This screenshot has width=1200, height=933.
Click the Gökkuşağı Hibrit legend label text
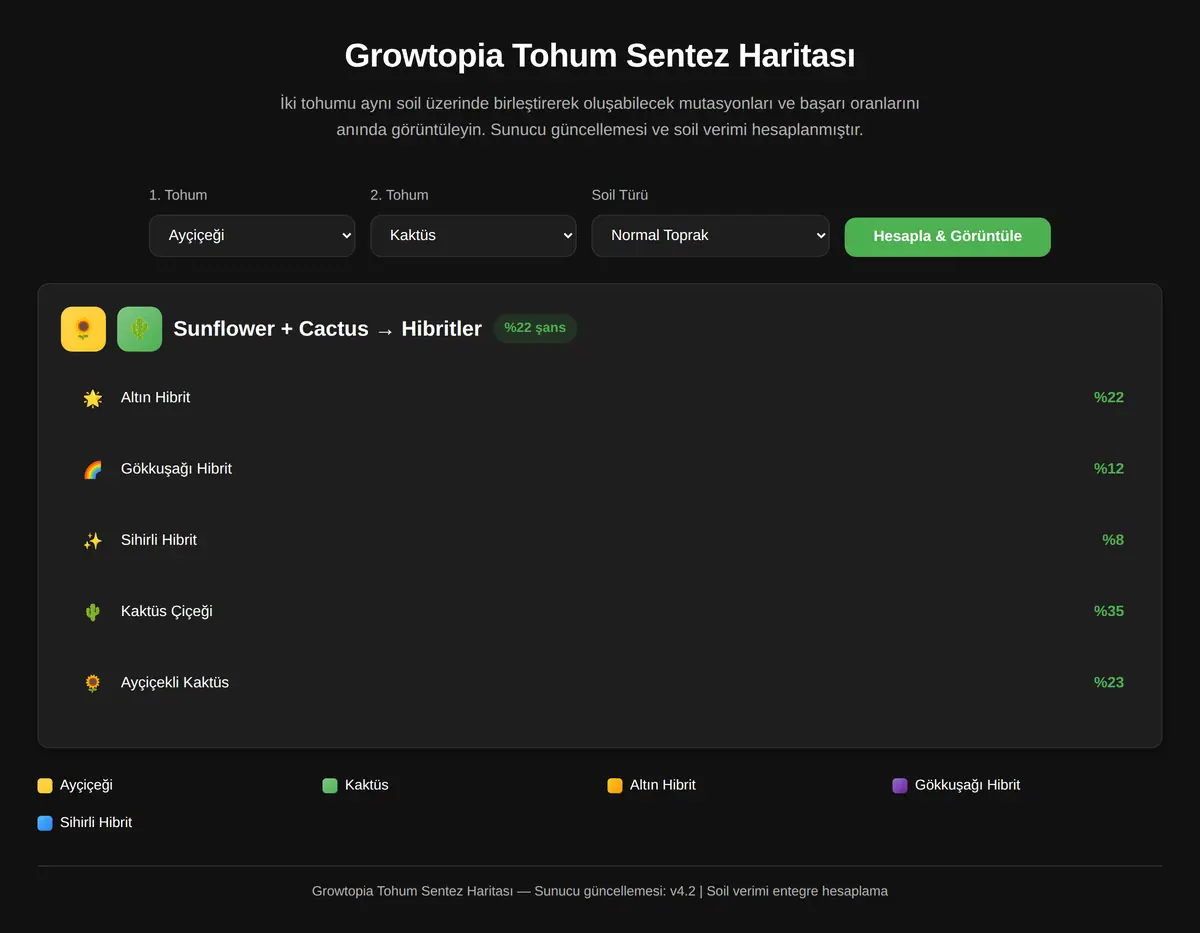coord(967,786)
